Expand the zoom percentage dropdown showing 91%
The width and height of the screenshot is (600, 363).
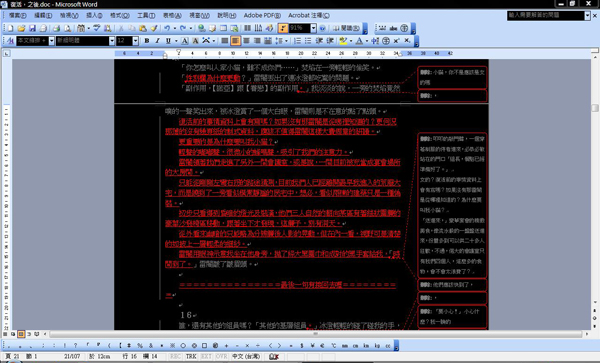[x=313, y=28]
